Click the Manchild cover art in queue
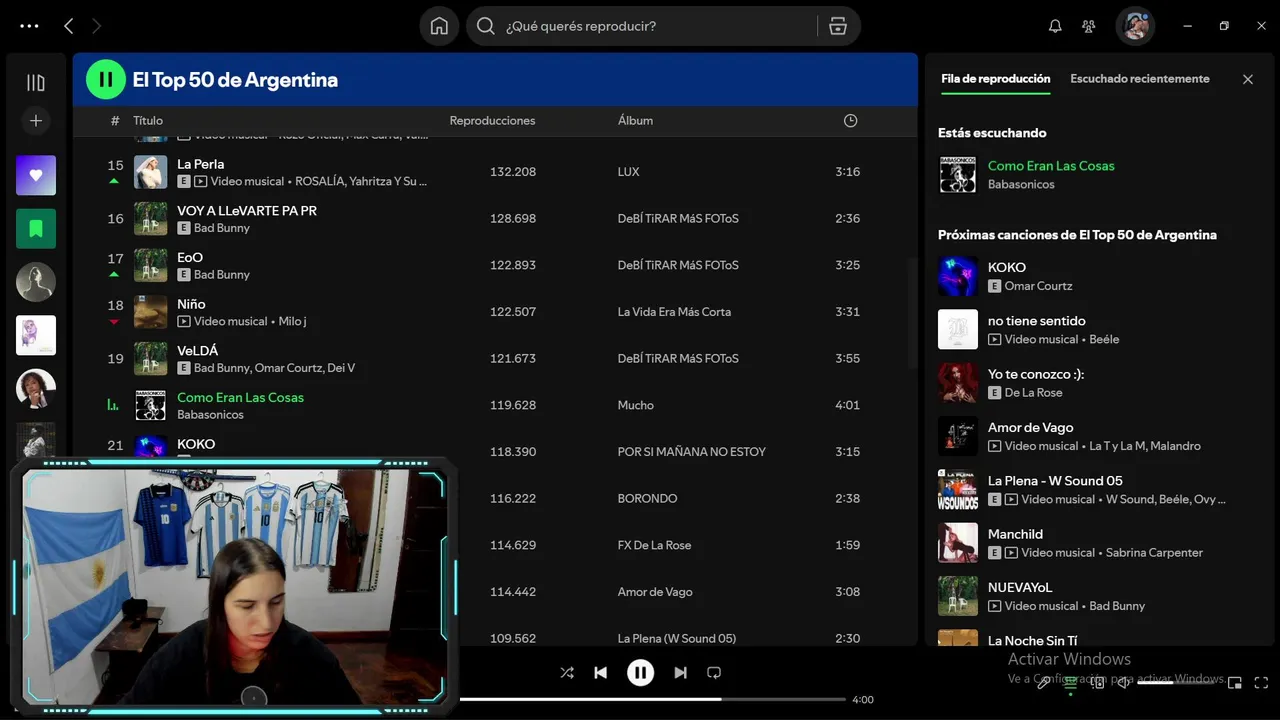 (958, 543)
